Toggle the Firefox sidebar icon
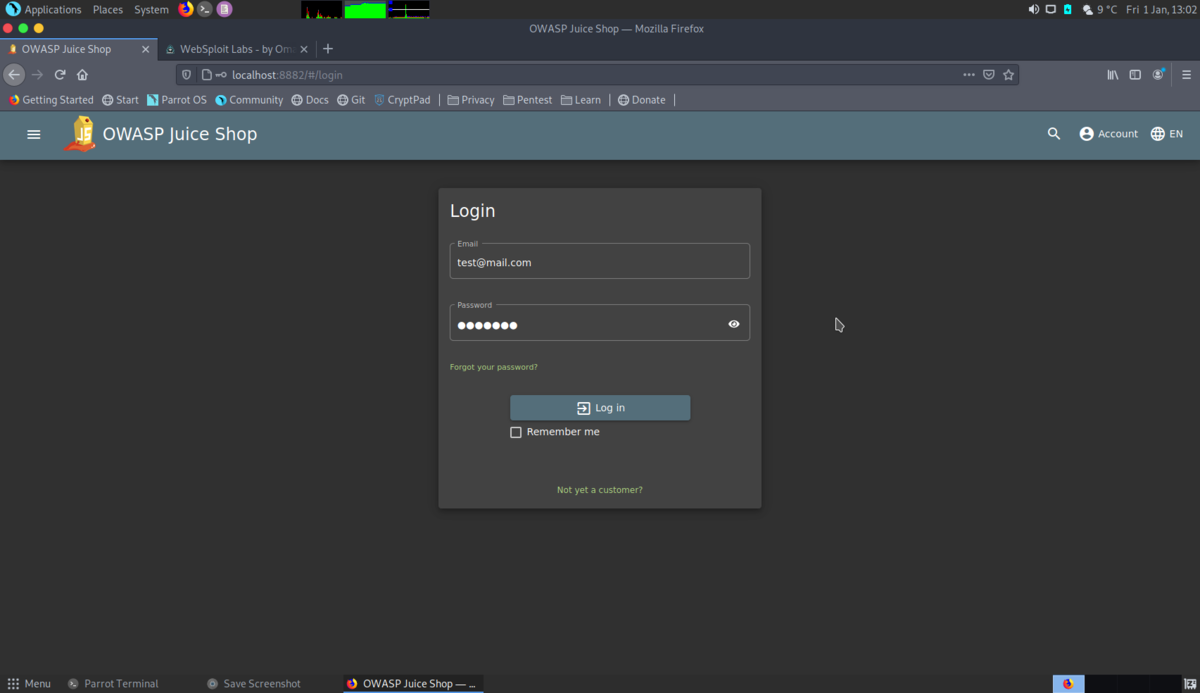 1135,75
